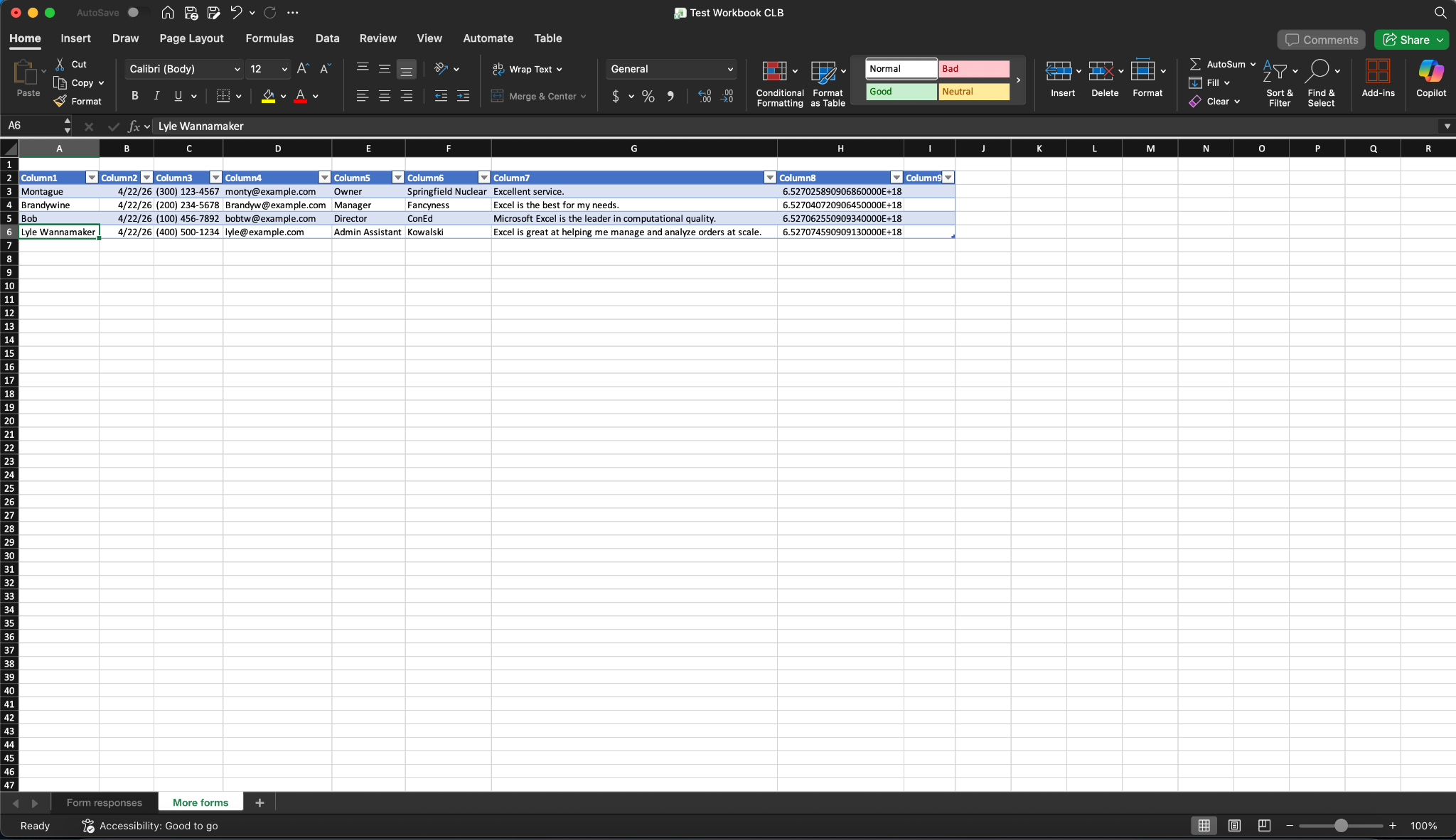The height and width of the screenshot is (840, 1456).
Task: Toggle bold formatting
Action: (x=134, y=96)
